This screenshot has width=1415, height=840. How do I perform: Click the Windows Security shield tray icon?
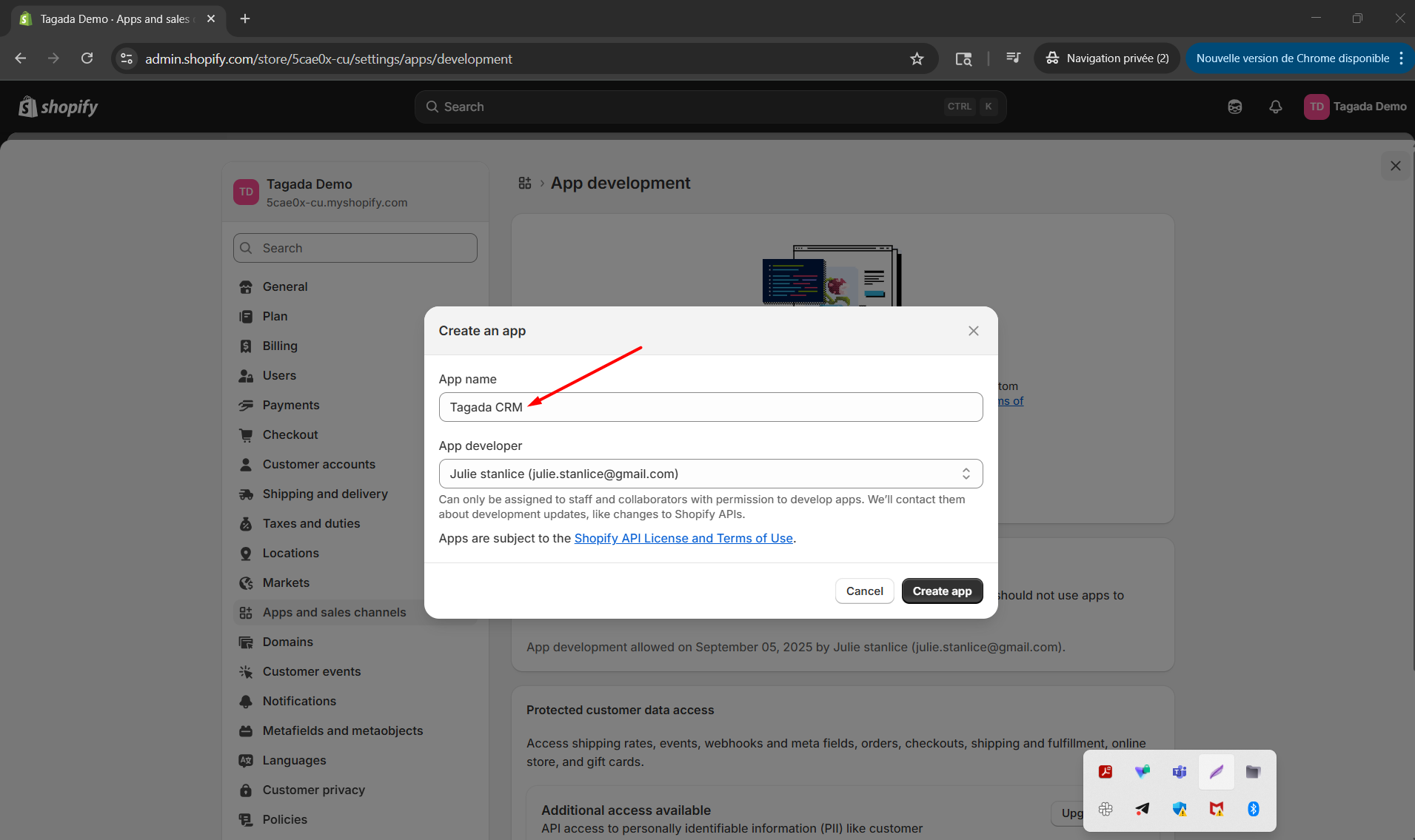pyautogui.click(x=1180, y=809)
